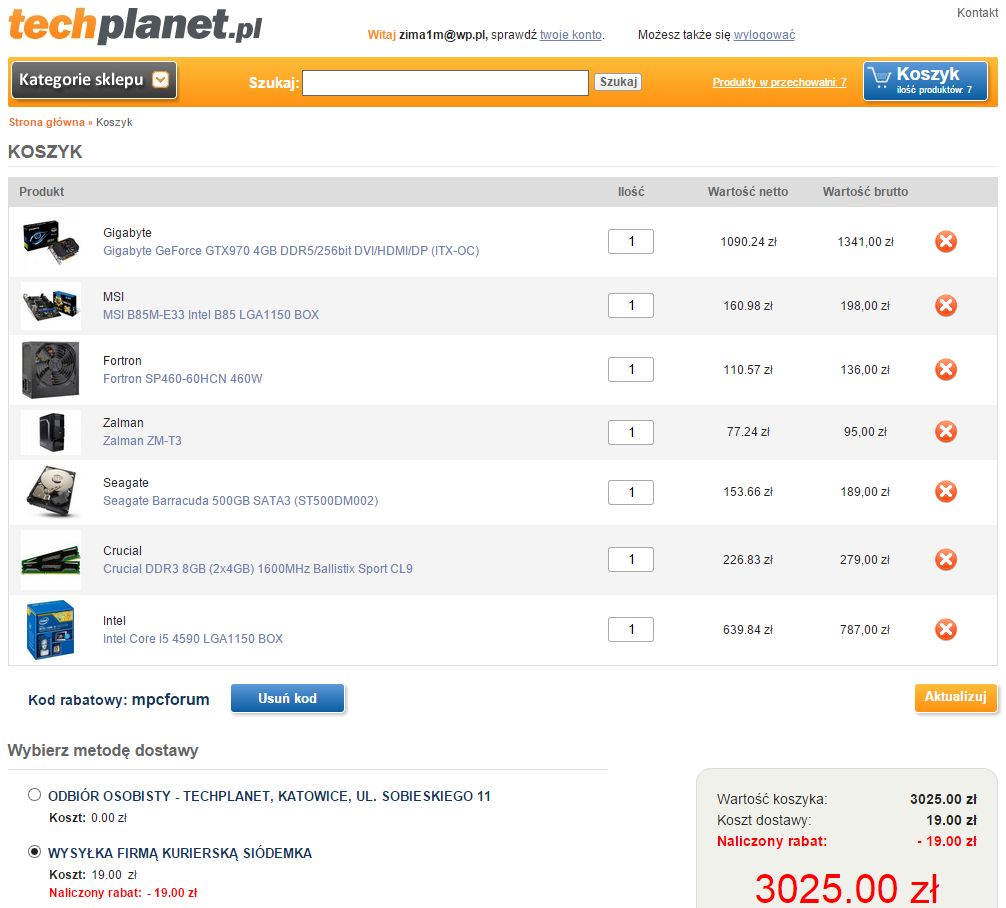This screenshot has height=908, width=1006.
Task: Click the Seagate hard drive image
Action: tap(51, 492)
